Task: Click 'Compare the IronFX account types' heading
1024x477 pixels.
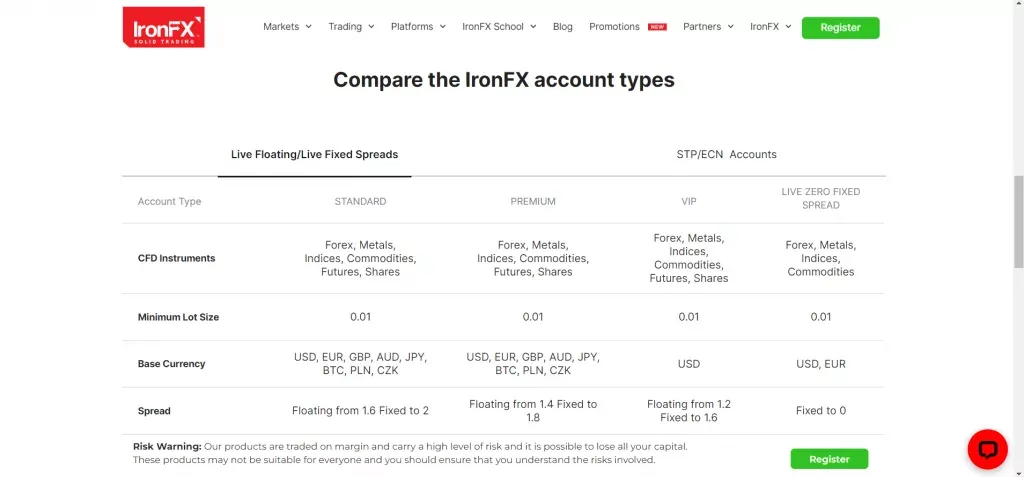Action: (x=504, y=80)
